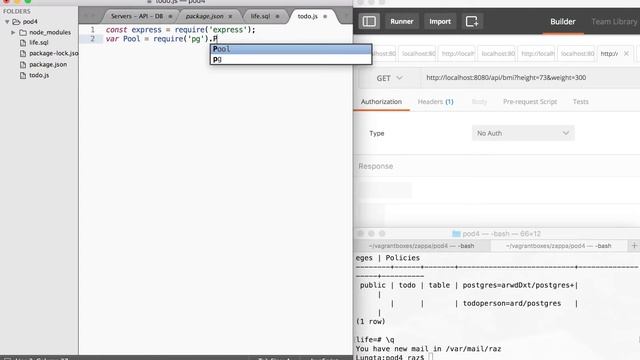Open new Postman window icon

tap(472, 21)
